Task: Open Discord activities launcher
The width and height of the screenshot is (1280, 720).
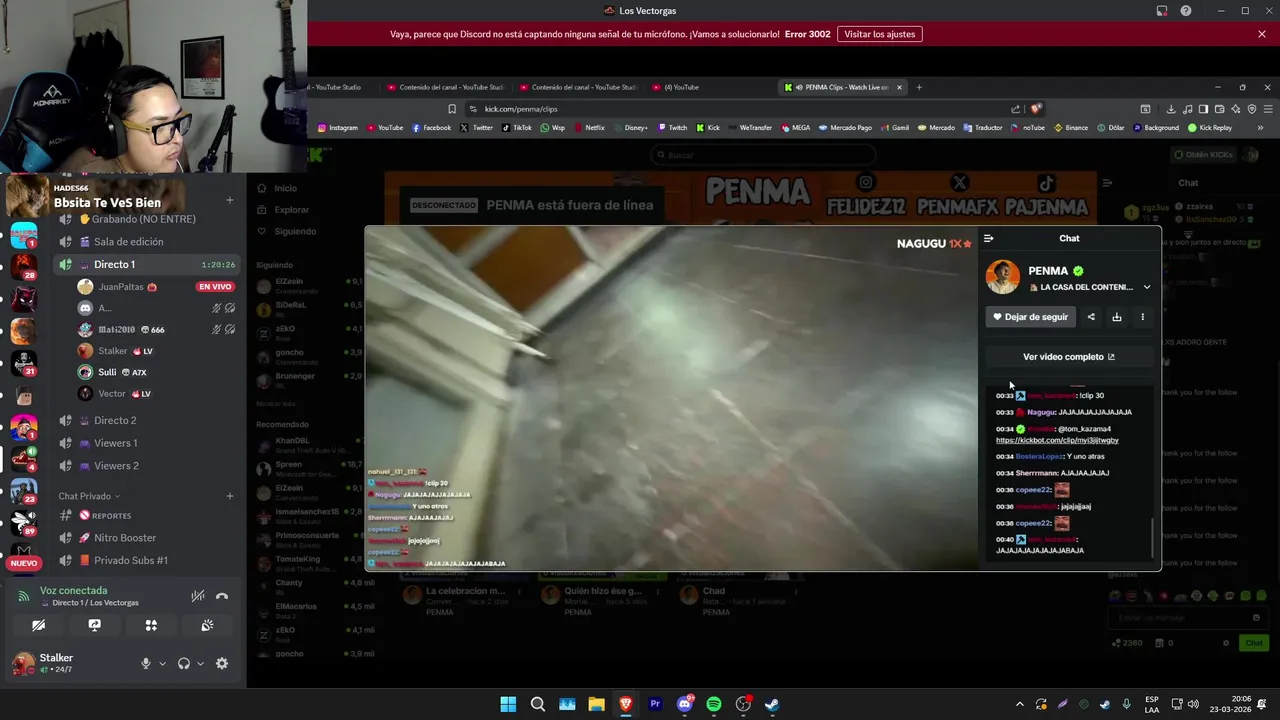Action: point(151,625)
